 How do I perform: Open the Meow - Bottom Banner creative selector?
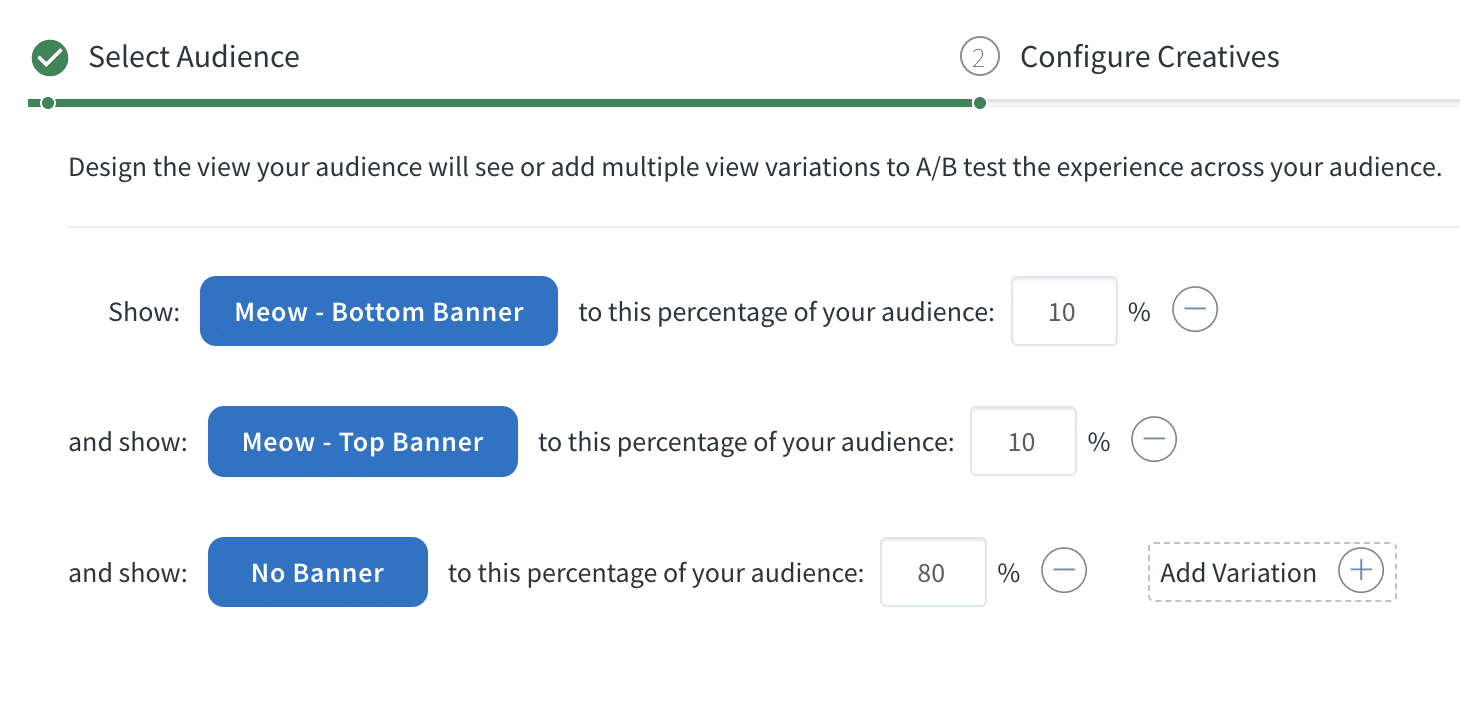point(379,311)
